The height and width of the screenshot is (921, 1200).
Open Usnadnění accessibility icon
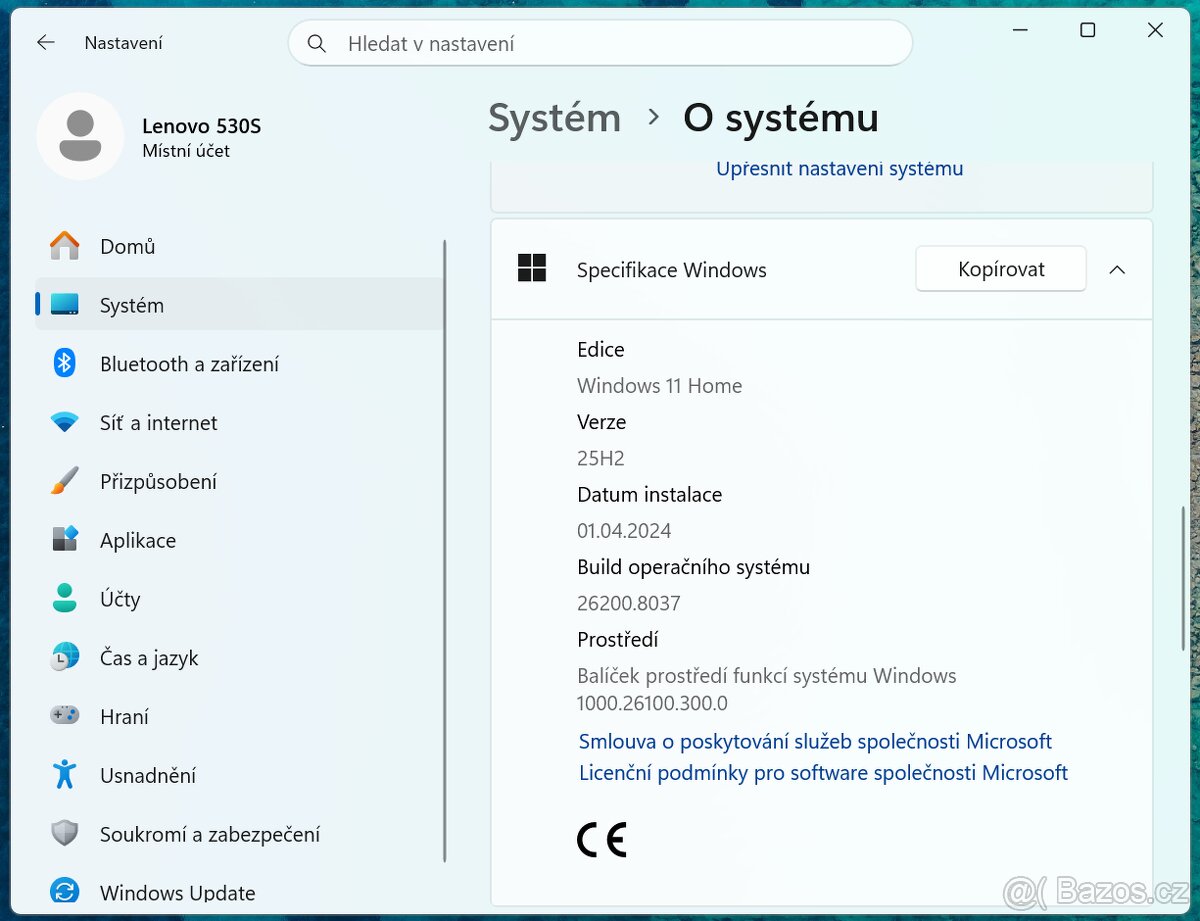64,775
